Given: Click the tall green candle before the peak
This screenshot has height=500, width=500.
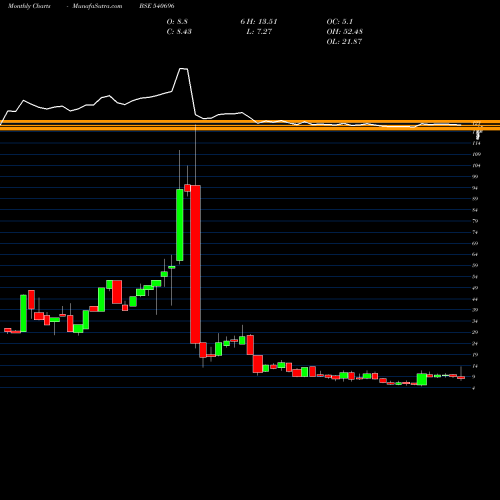Looking at the screenshot, I should [180, 225].
